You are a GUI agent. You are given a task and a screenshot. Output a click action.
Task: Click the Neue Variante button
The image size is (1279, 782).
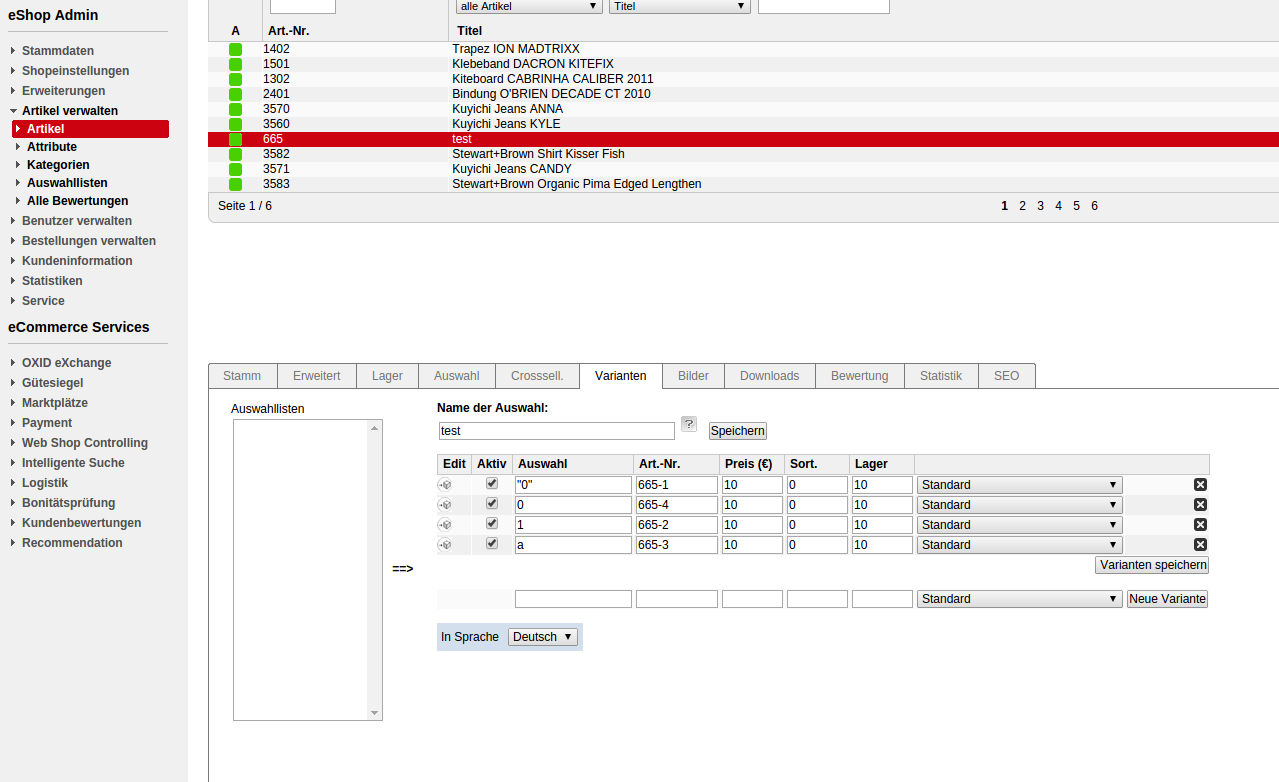pos(1167,599)
